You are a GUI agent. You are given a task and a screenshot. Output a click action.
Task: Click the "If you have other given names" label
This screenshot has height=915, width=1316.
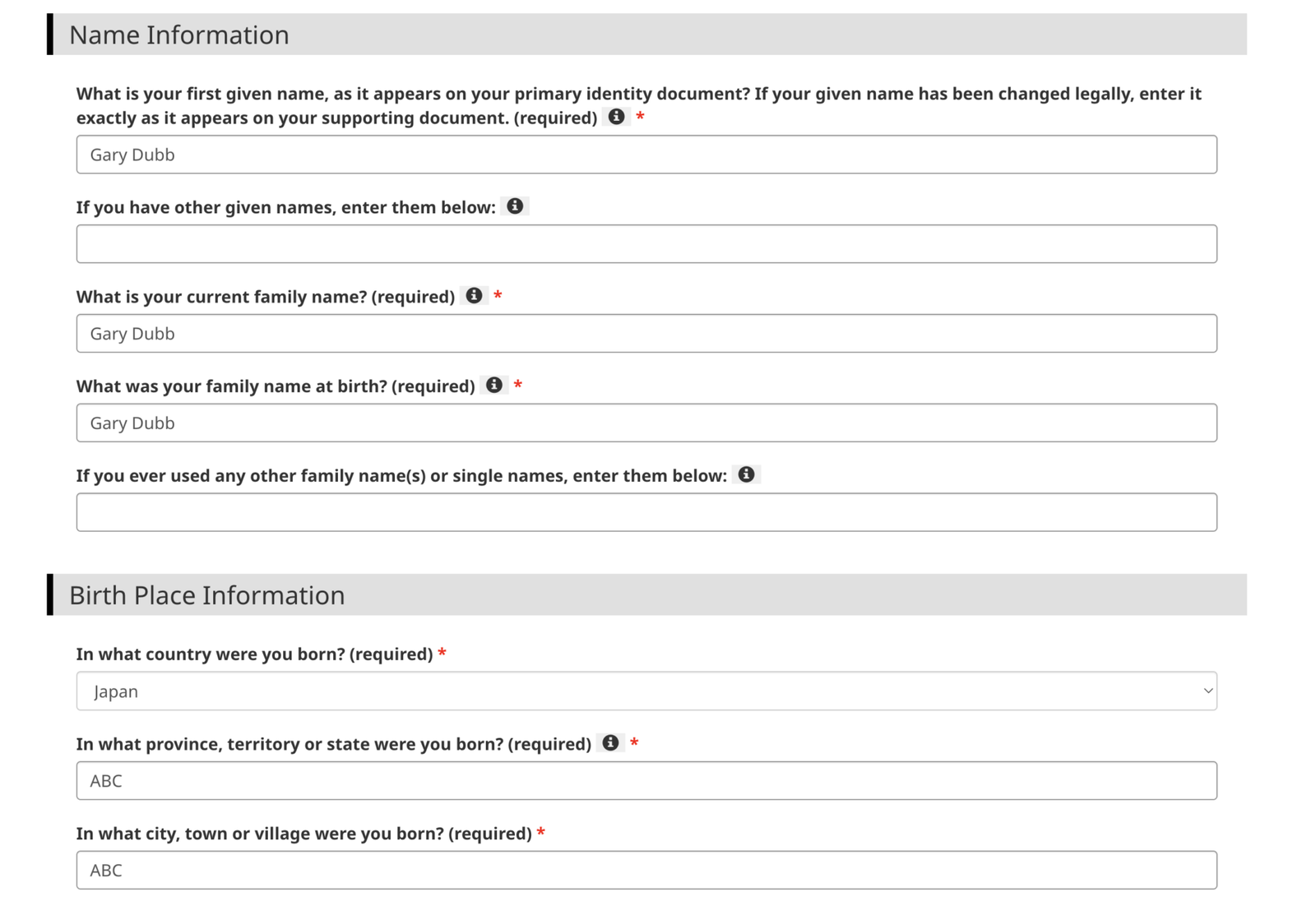click(x=285, y=207)
